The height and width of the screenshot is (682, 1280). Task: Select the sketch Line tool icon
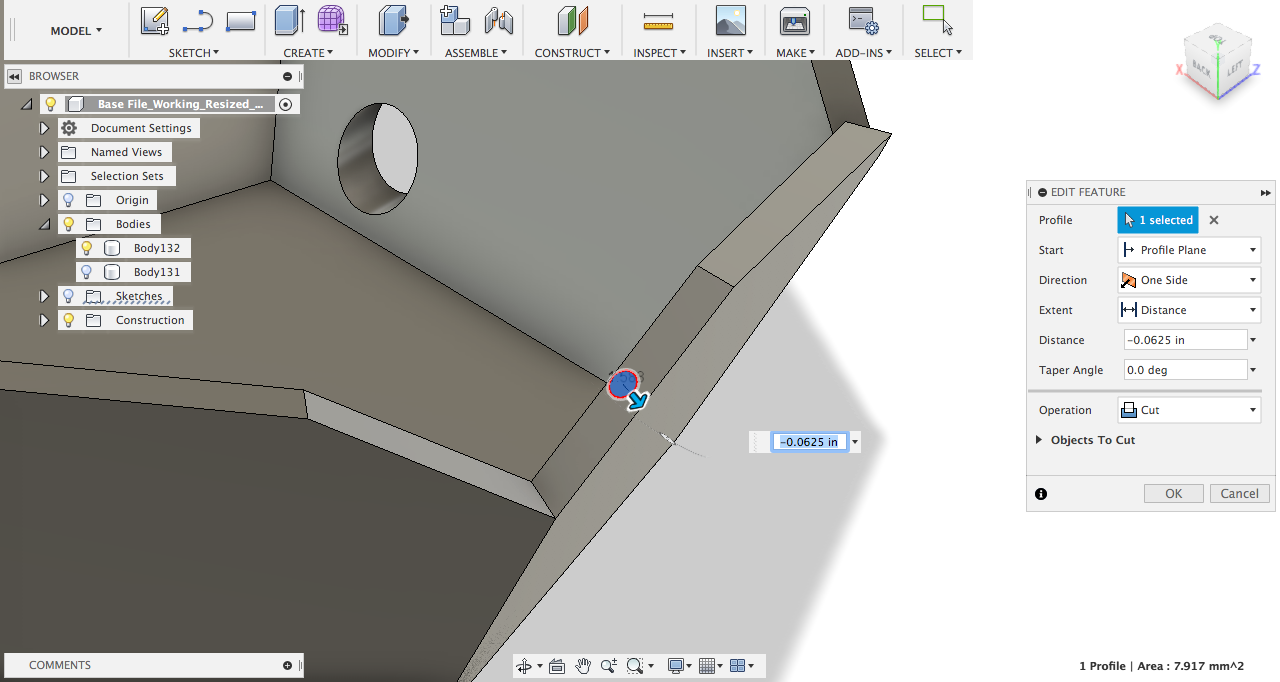[x=198, y=20]
